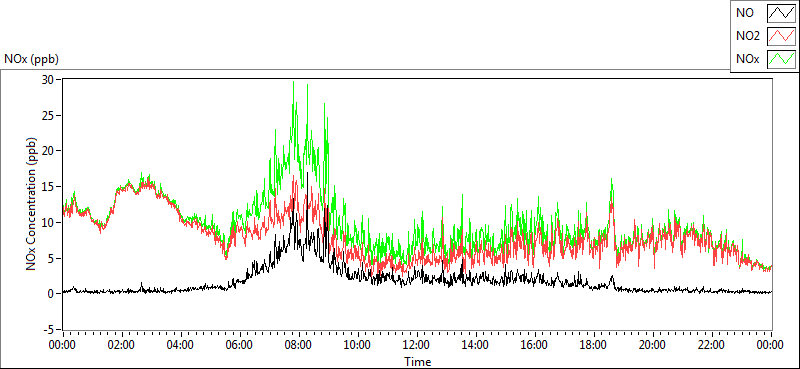Click the 14:00 time axis label
Viewport: 800px width, 369px height.
(x=476, y=346)
